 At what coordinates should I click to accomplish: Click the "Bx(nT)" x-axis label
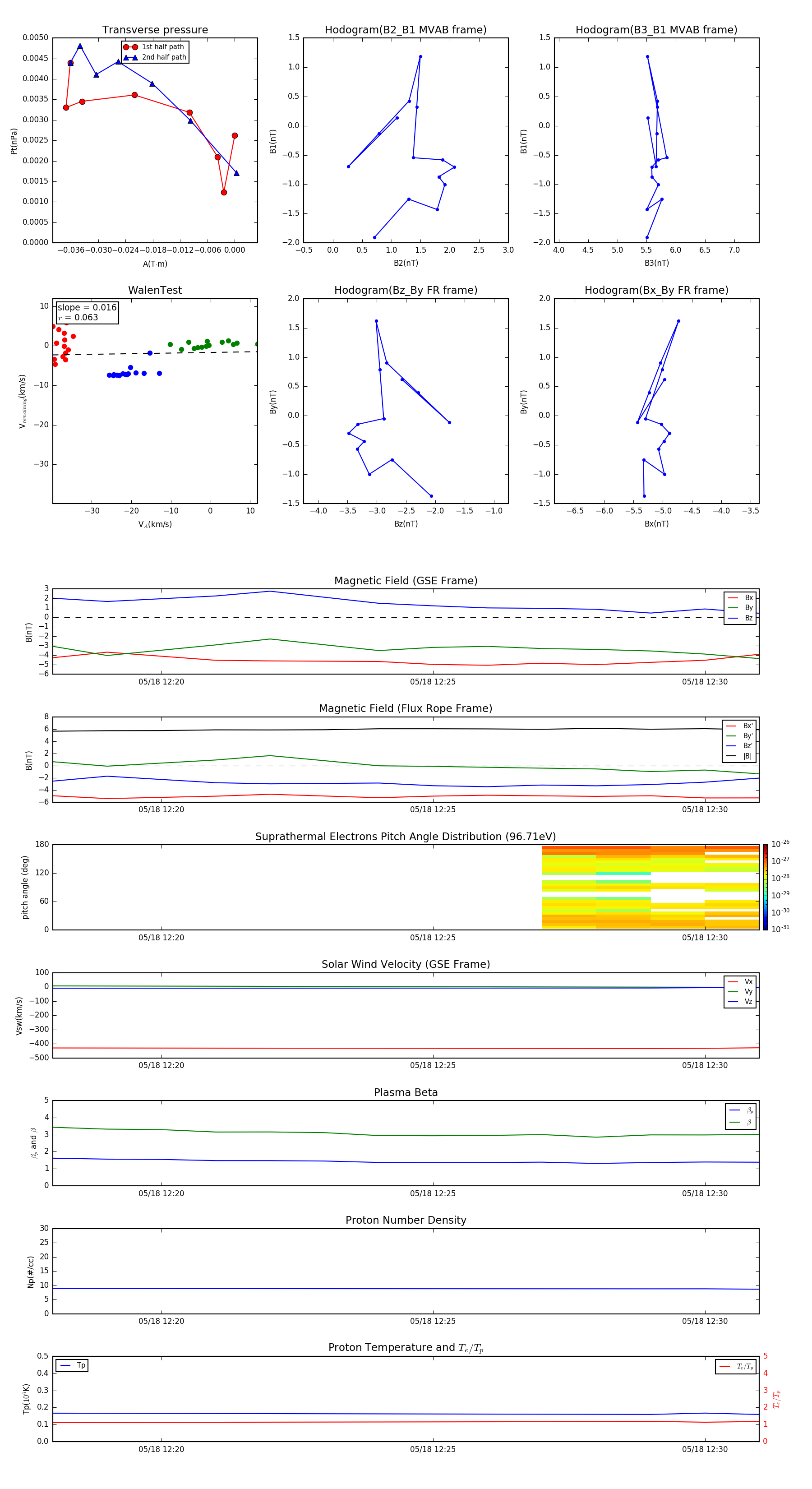coord(656,524)
